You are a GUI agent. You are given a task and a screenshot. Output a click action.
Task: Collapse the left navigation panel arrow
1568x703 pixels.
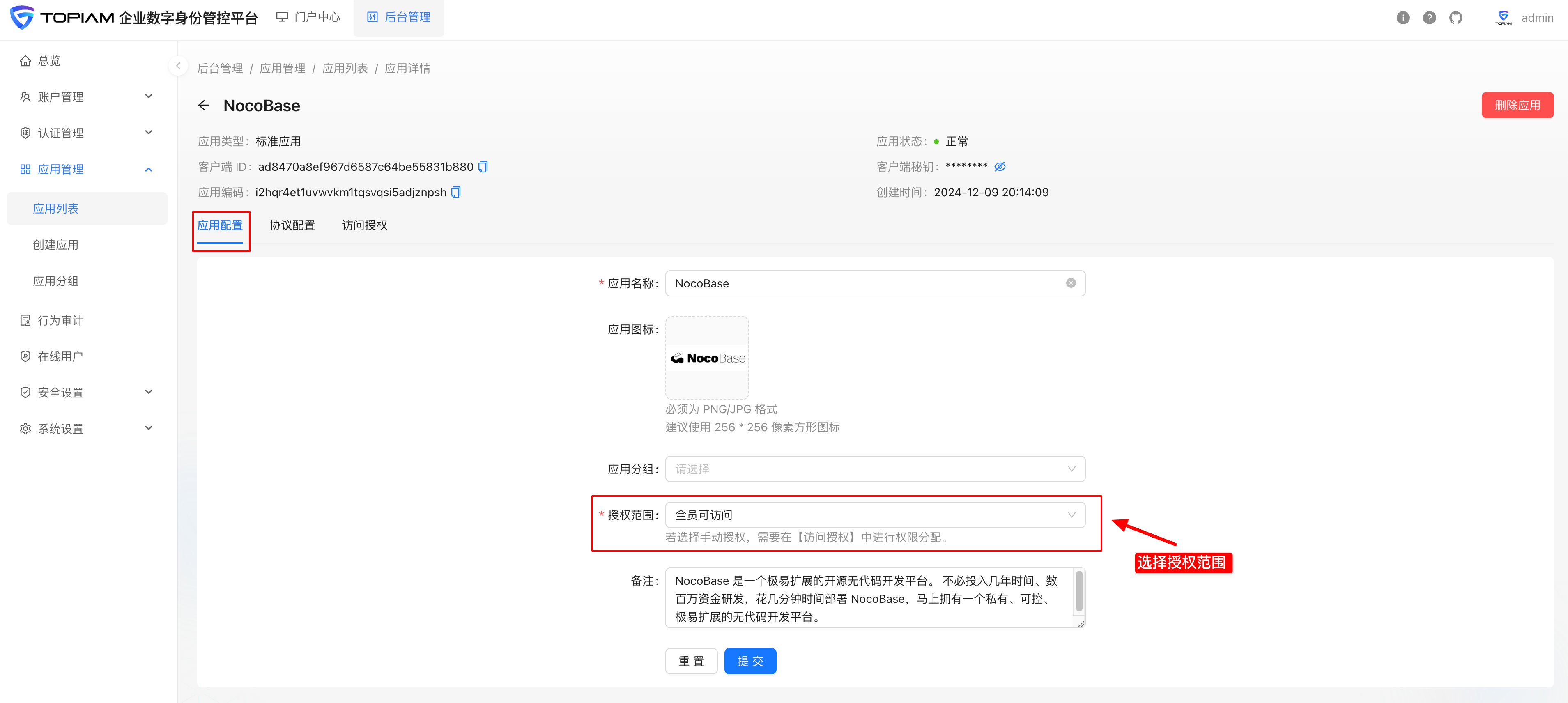[178, 66]
